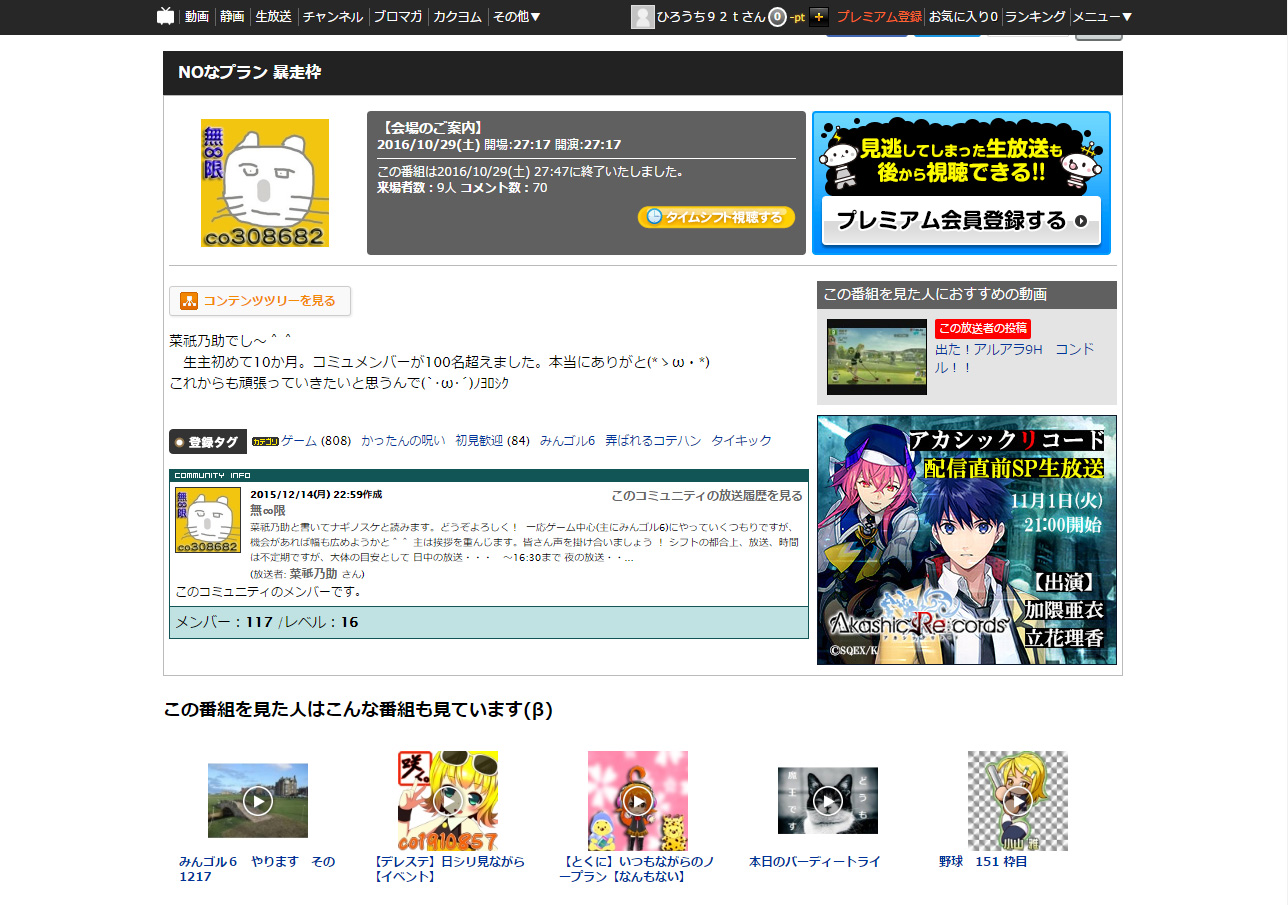This screenshot has height=905, width=1288.
Task: Click the Niconico TV logo icon
Action: 166,16
